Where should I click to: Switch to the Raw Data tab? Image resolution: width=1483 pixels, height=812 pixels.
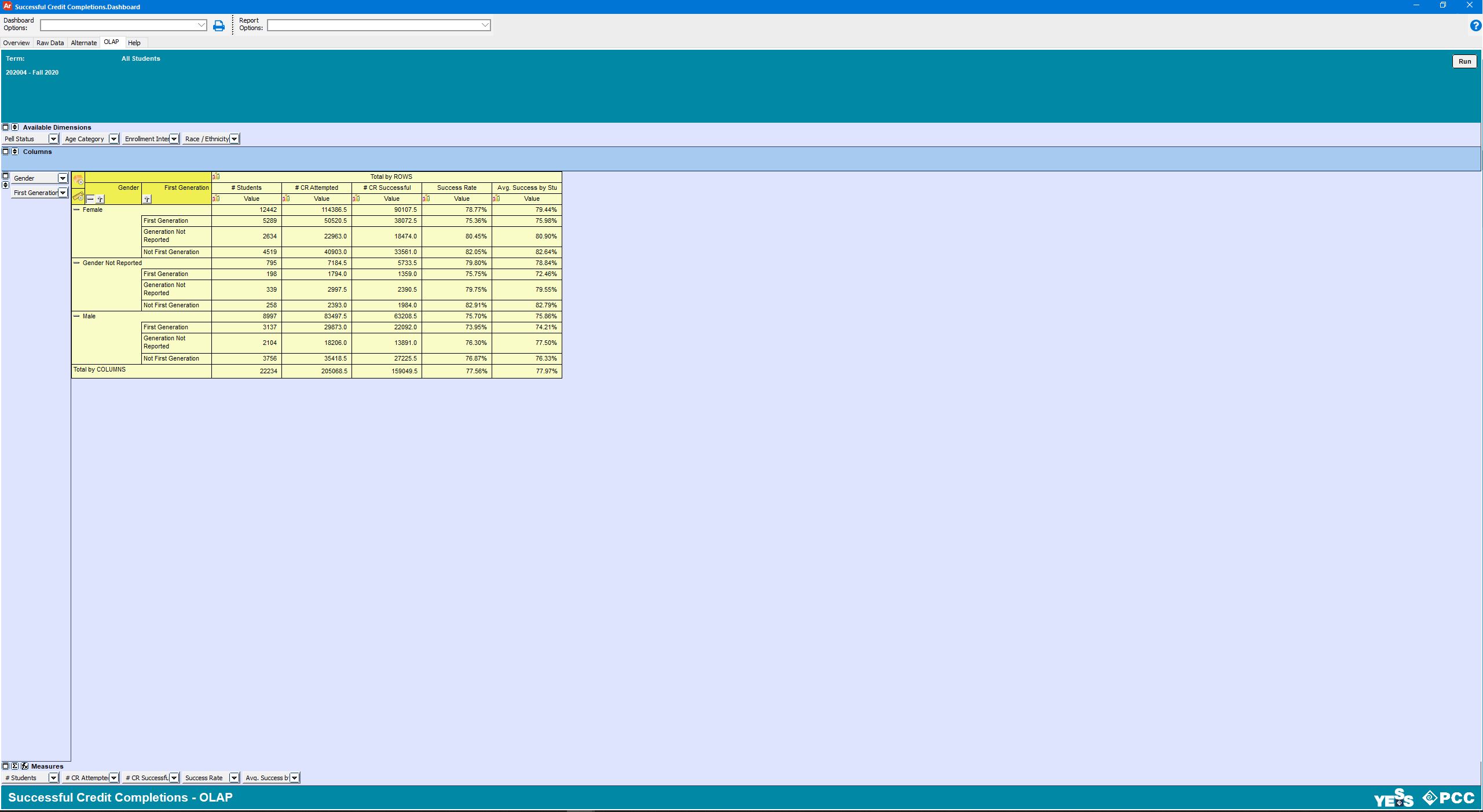pyautogui.click(x=50, y=42)
